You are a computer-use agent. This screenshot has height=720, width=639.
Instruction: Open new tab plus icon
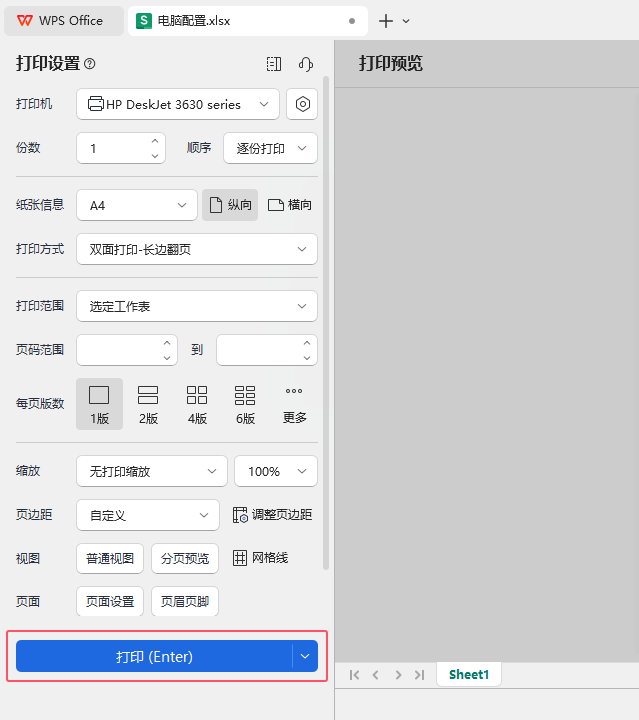click(386, 21)
